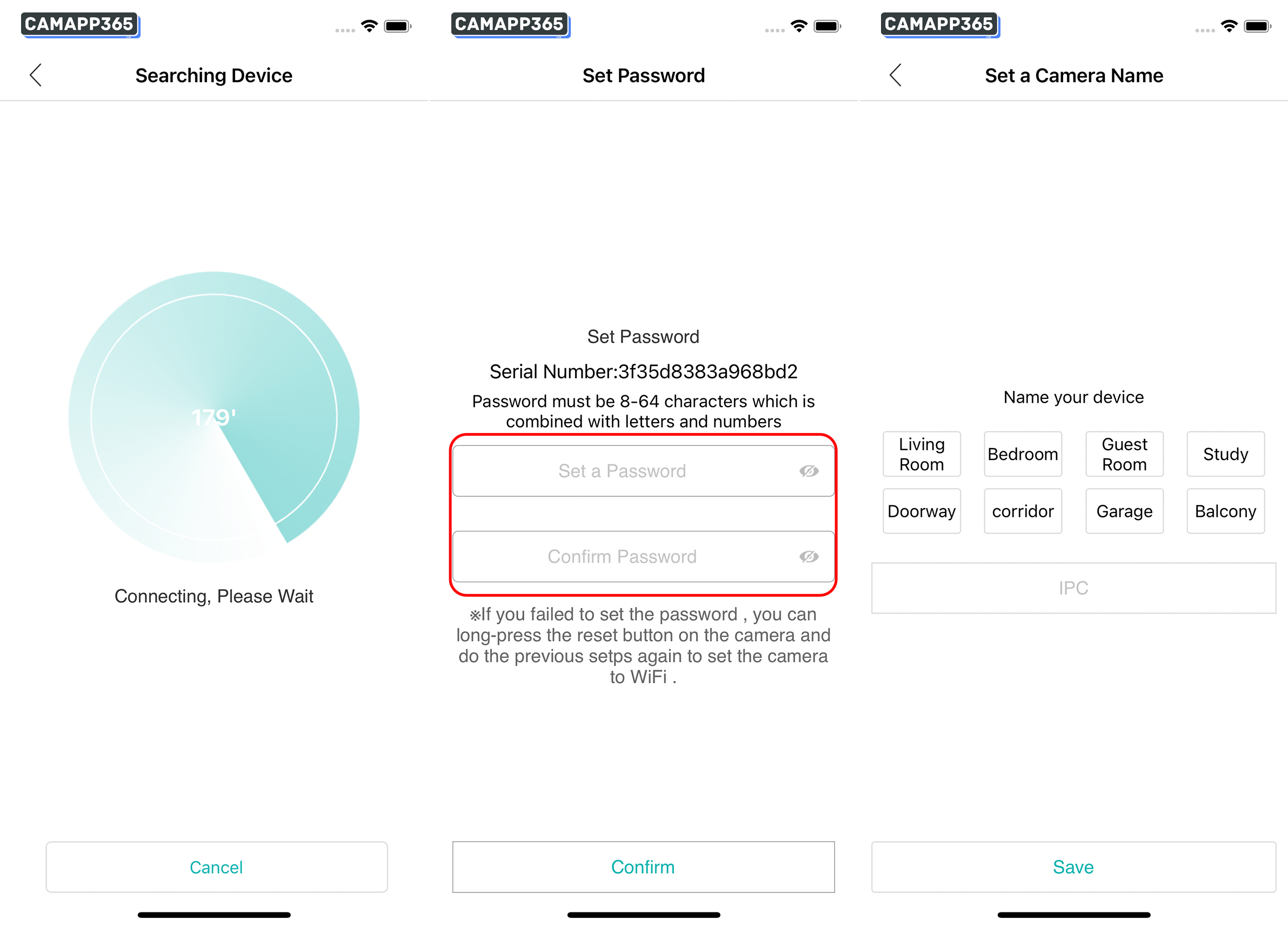Save the camera name
1288x927 pixels.
click(1073, 867)
